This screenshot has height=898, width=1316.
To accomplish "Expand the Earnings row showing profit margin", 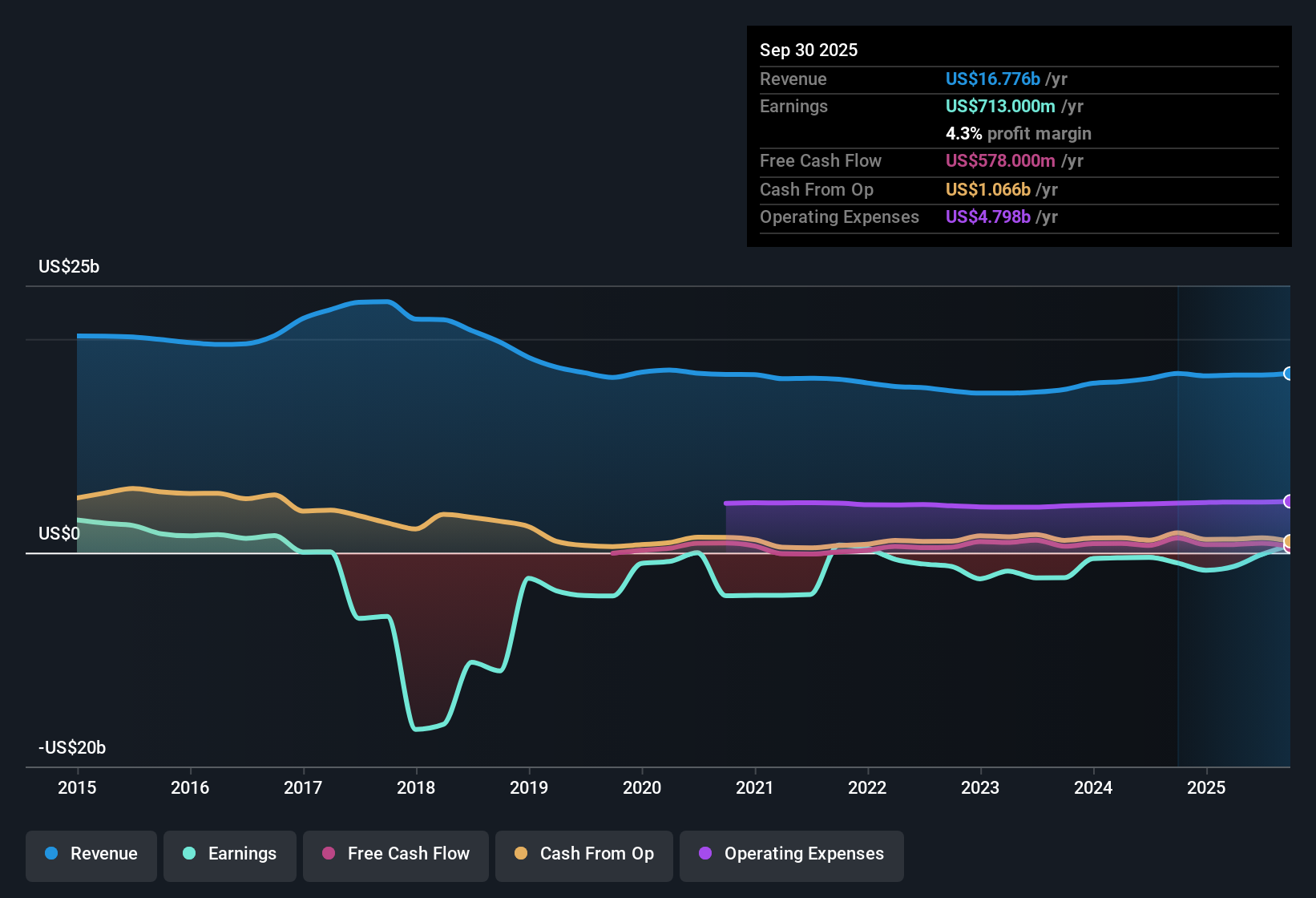I will 1018,106.
